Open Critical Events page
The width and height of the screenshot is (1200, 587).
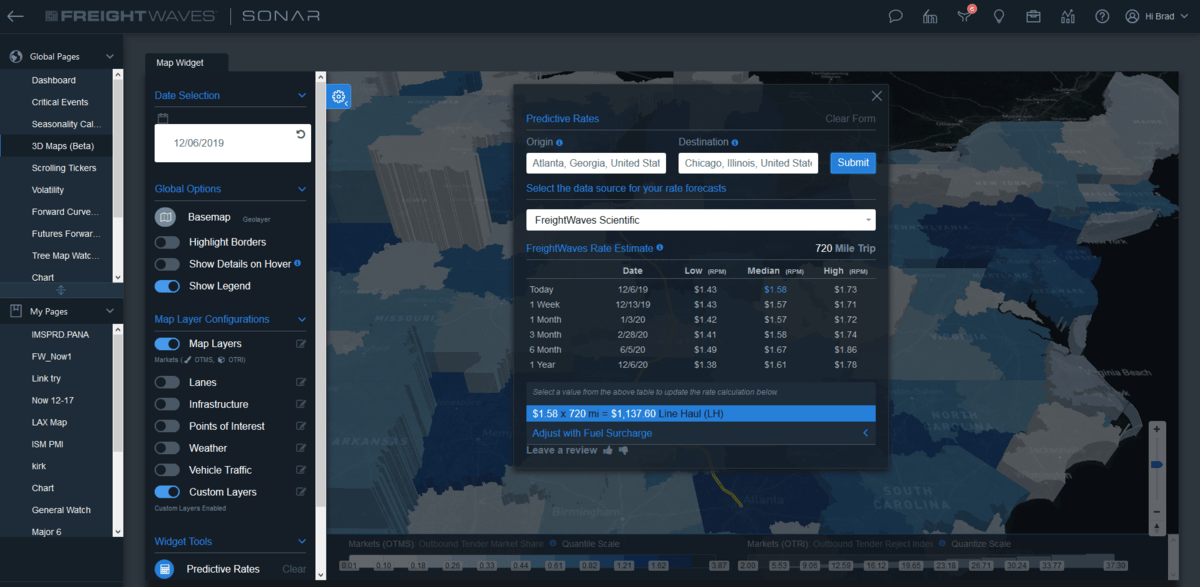click(60, 102)
